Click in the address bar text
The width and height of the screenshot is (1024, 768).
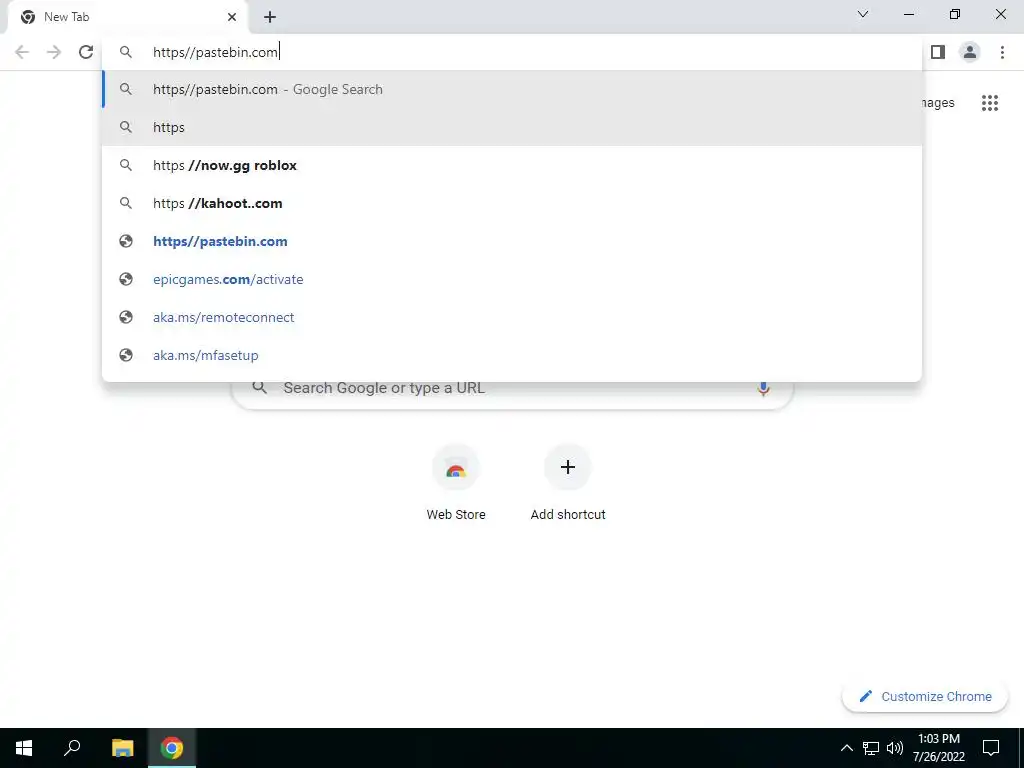tap(216, 52)
